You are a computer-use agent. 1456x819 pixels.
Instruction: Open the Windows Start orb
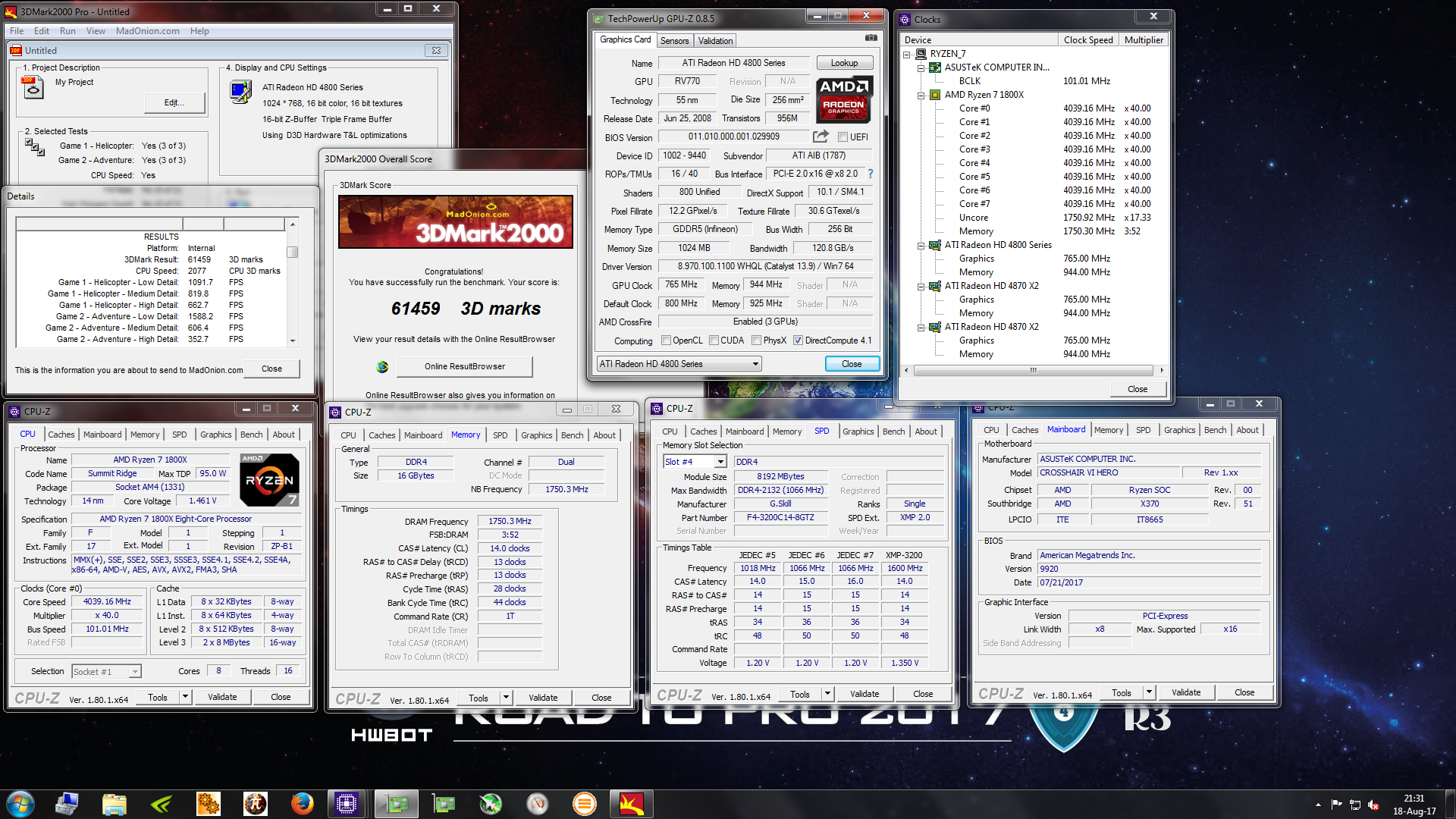tap(20, 804)
